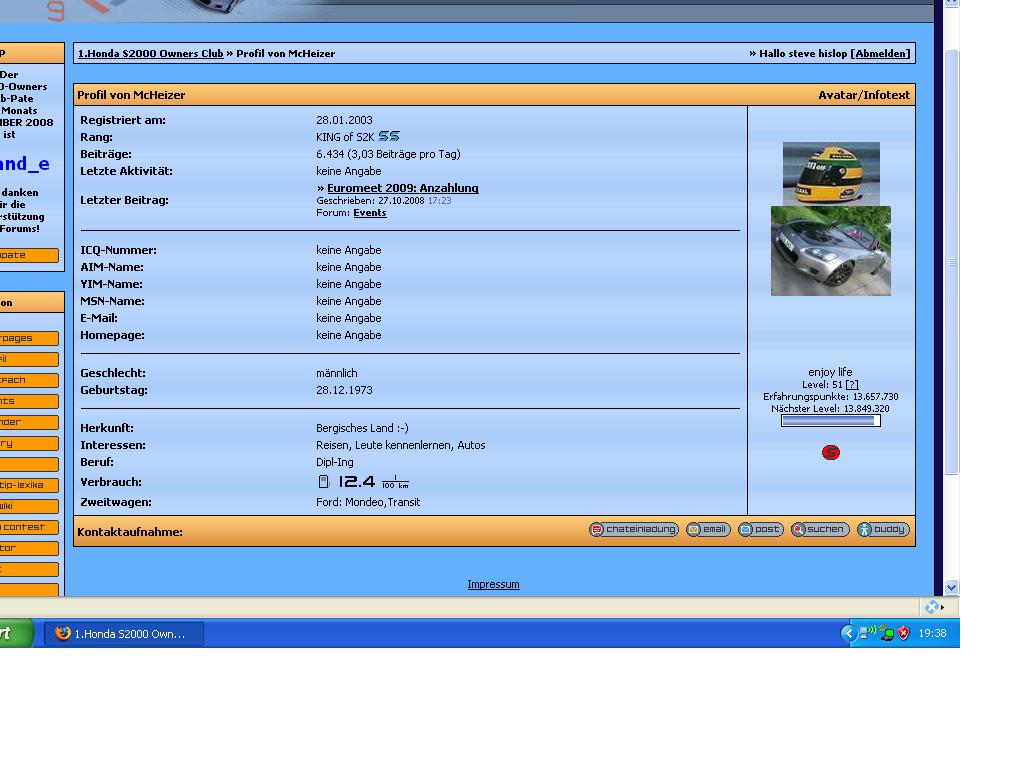Expand hidden system tray icons

coord(848,633)
